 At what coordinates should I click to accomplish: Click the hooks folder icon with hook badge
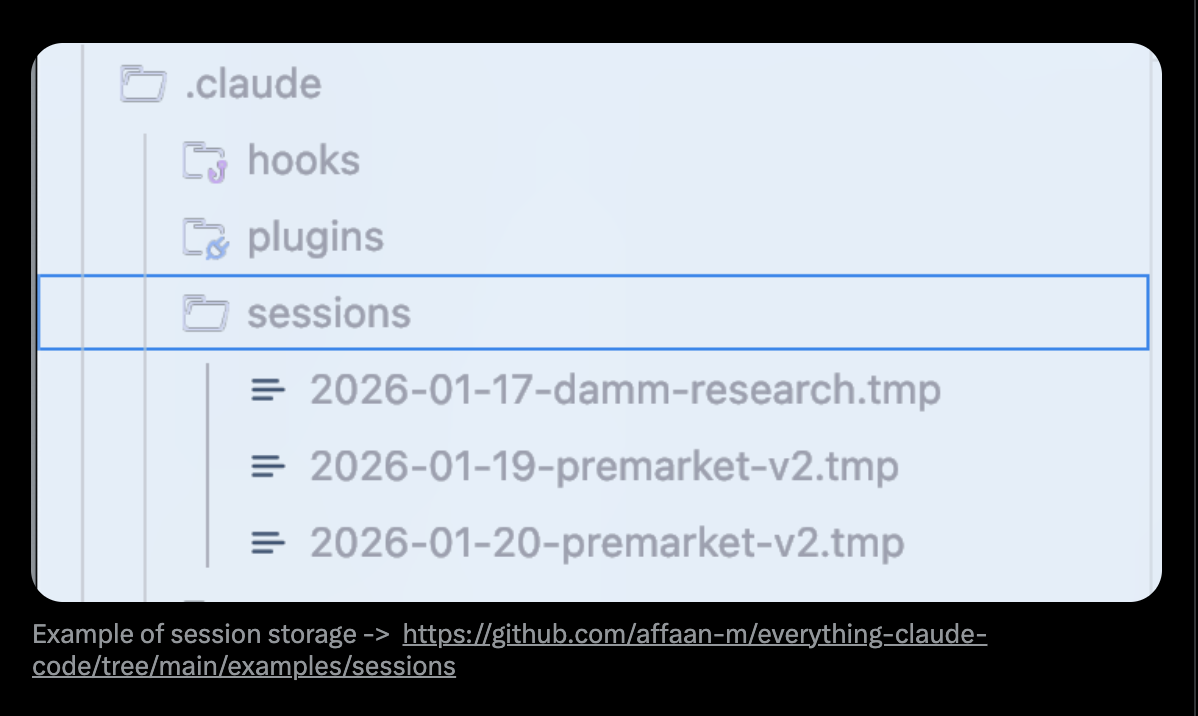205,160
